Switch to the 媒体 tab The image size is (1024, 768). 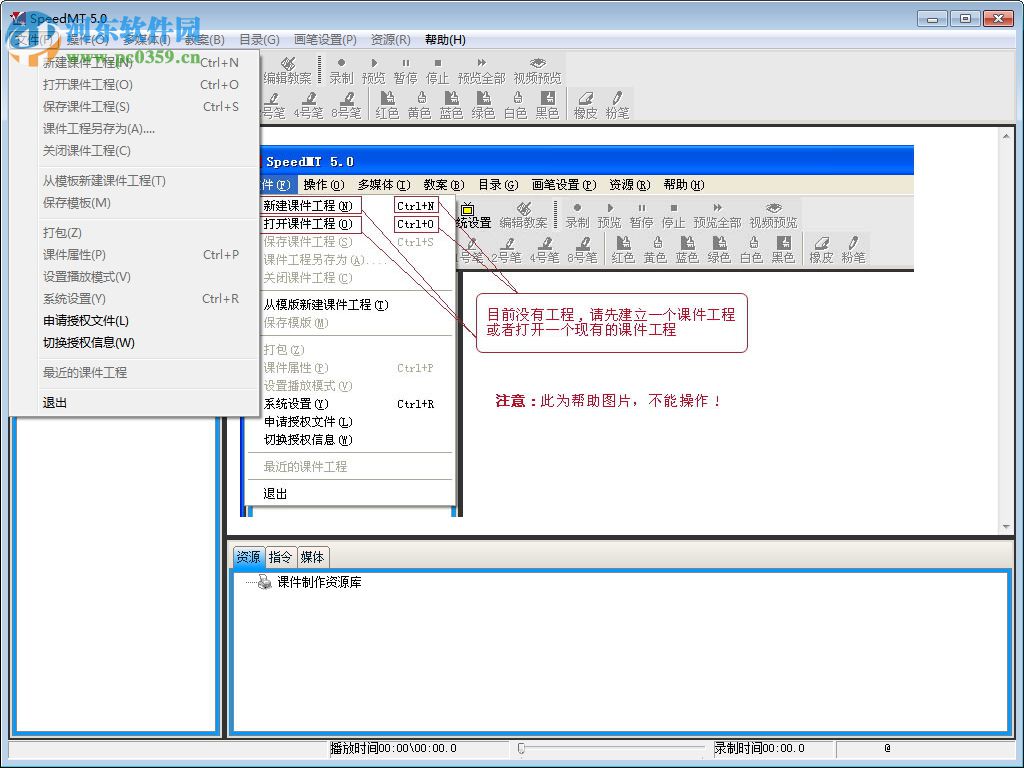(x=313, y=557)
